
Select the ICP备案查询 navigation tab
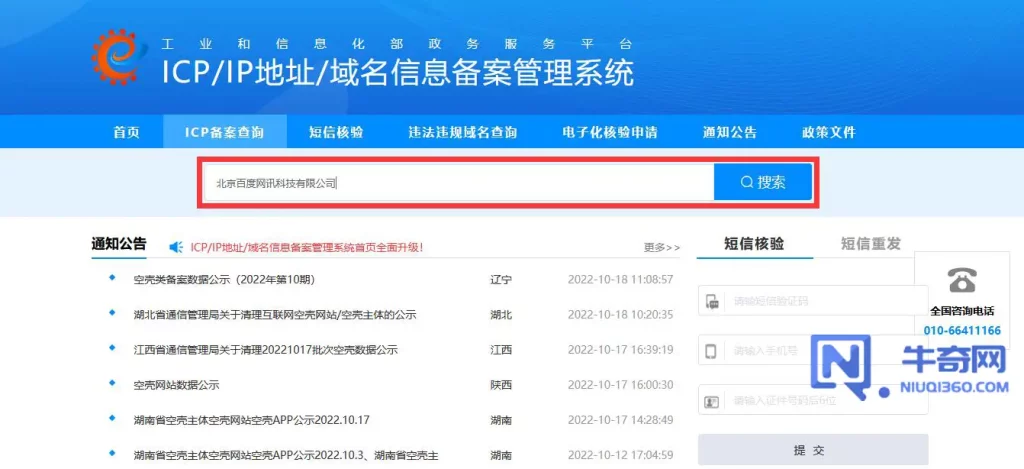[224, 133]
